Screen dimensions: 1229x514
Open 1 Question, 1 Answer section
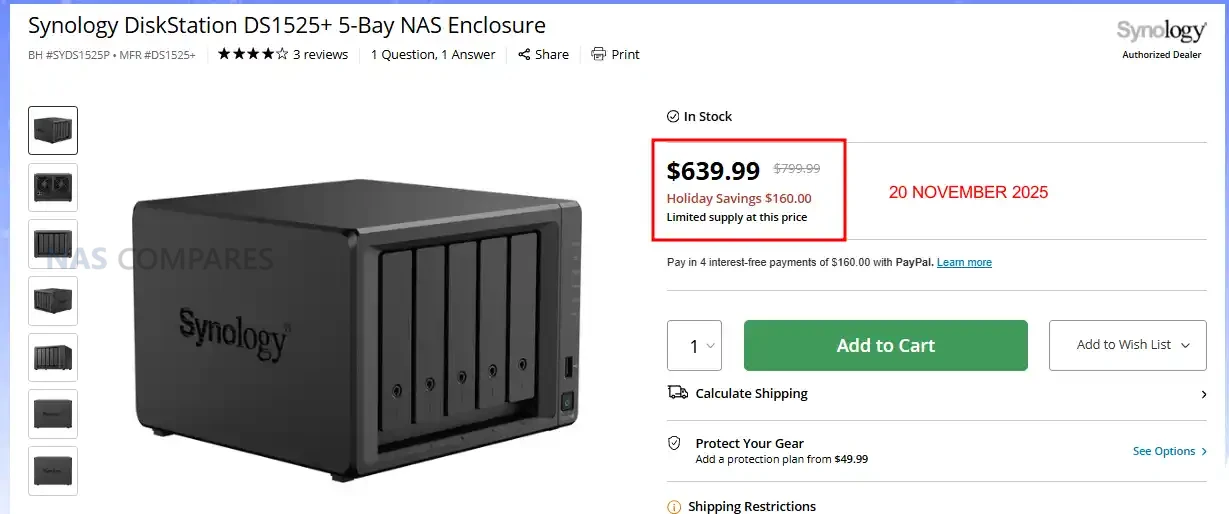433,55
